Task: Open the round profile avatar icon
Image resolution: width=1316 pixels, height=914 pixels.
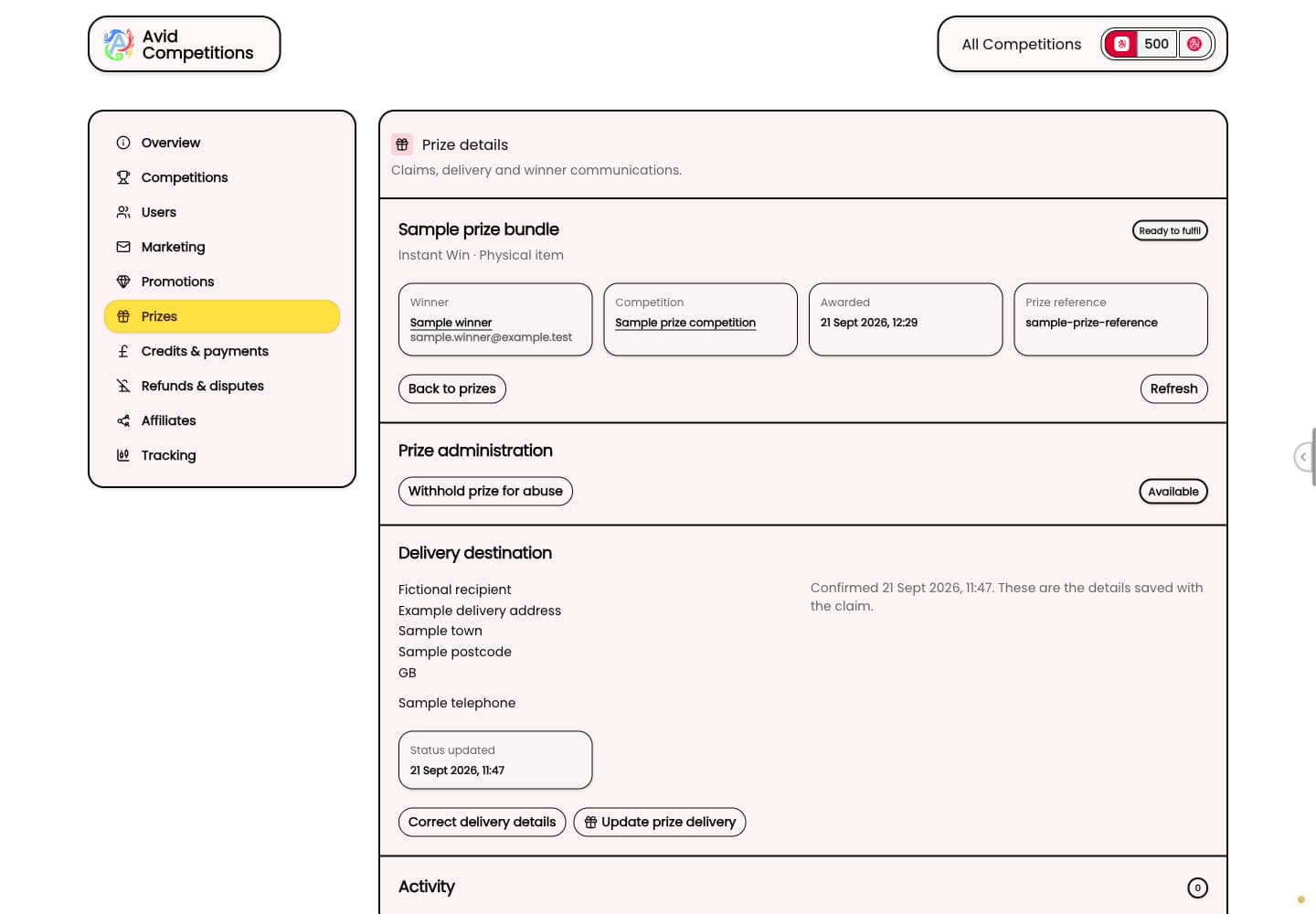Action: pyautogui.click(x=1194, y=44)
